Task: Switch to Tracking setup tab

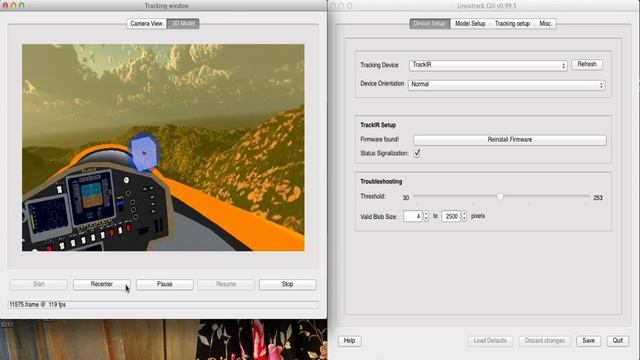Action: point(512,24)
